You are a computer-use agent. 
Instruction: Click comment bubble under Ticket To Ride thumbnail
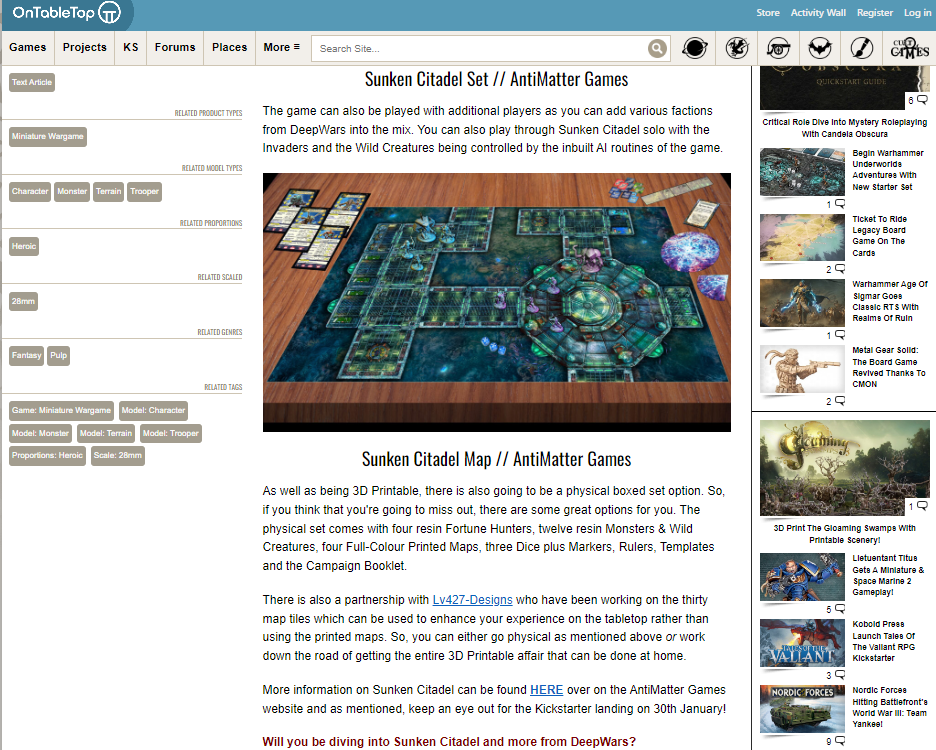[840, 269]
